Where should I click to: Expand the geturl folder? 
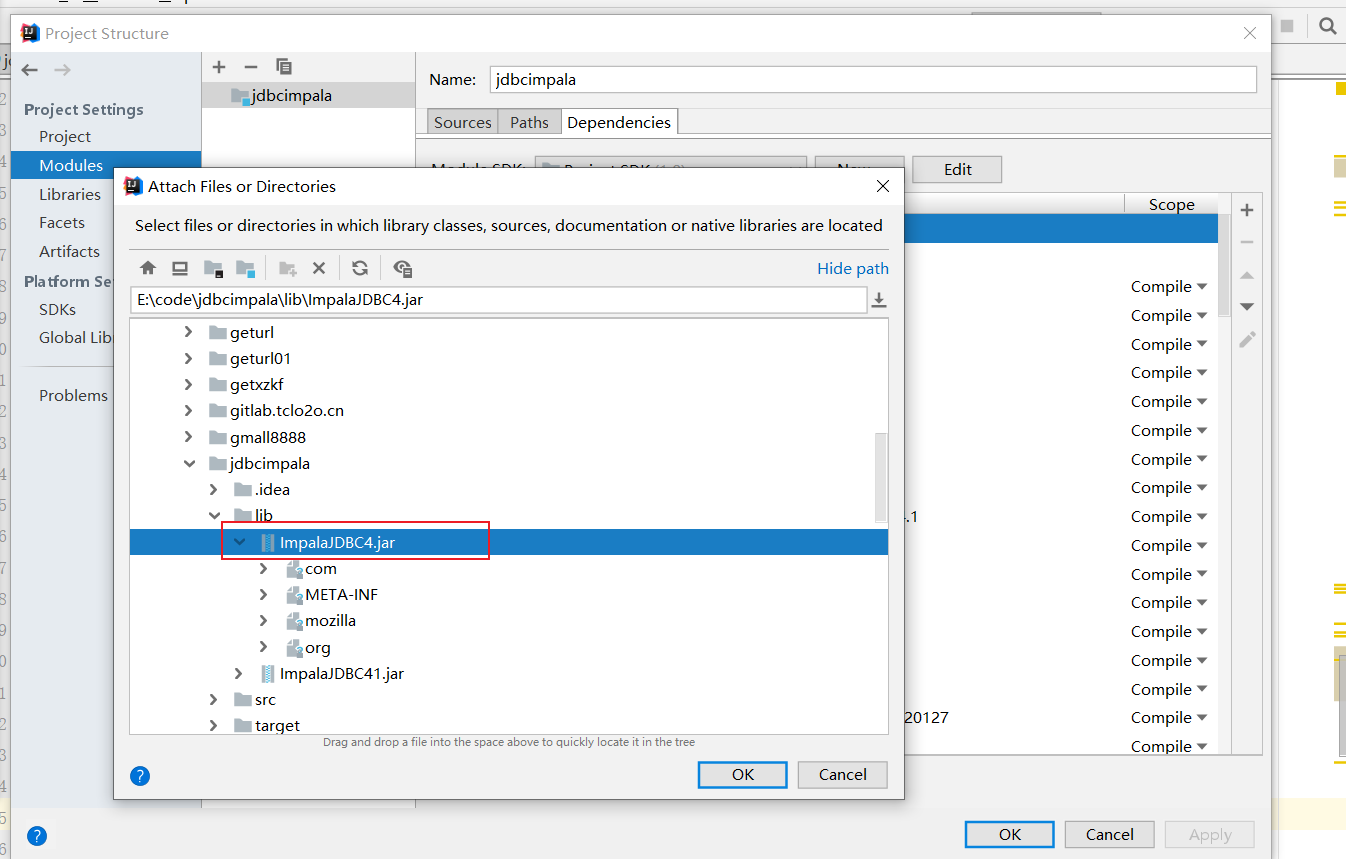188,332
